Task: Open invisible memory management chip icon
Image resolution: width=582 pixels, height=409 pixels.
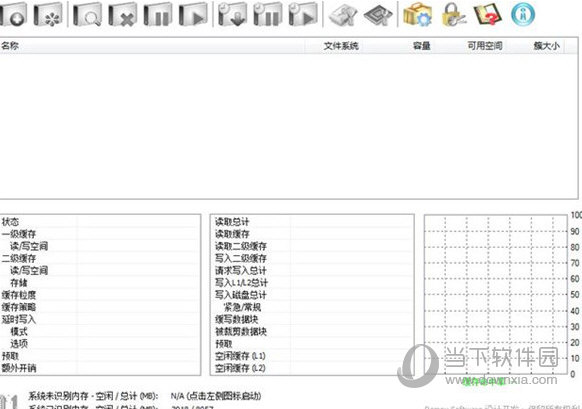Action: point(378,15)
